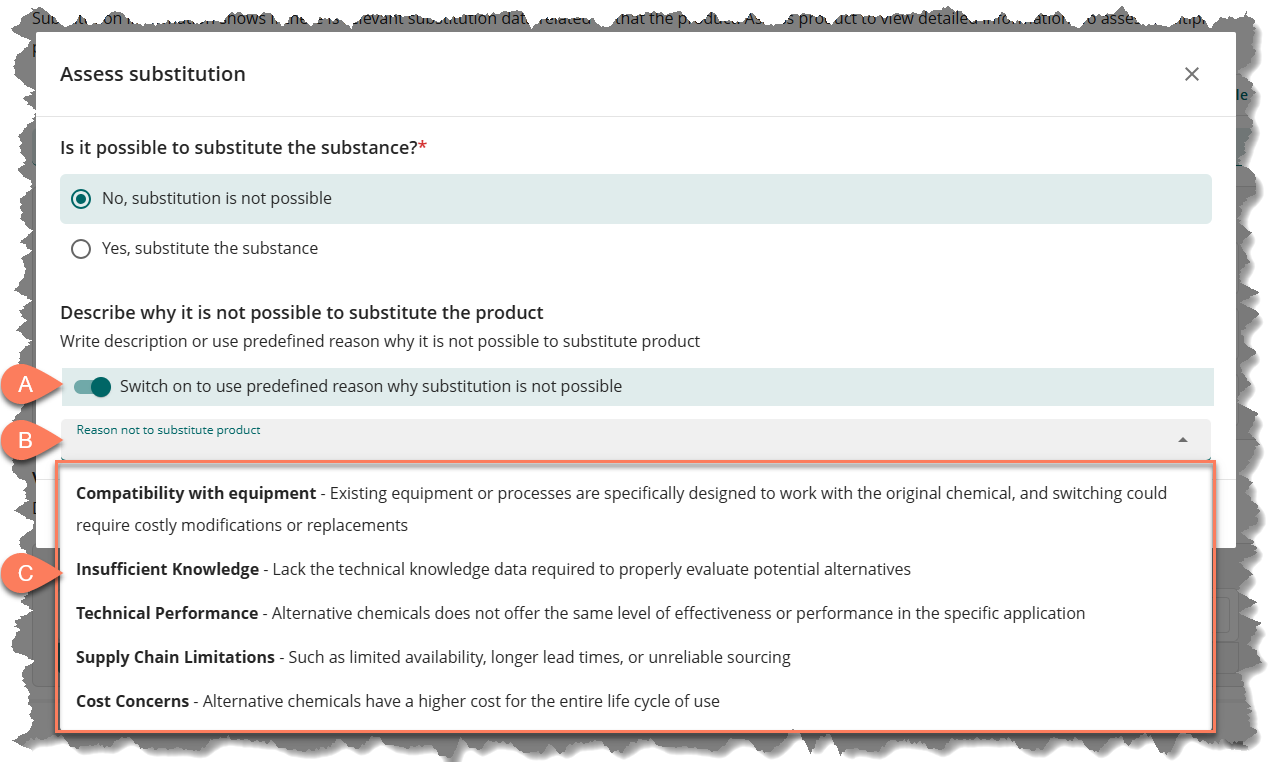Click the "Write description or use predefined reason" hint
The image size is (1268, 762).
coord(379,341)
